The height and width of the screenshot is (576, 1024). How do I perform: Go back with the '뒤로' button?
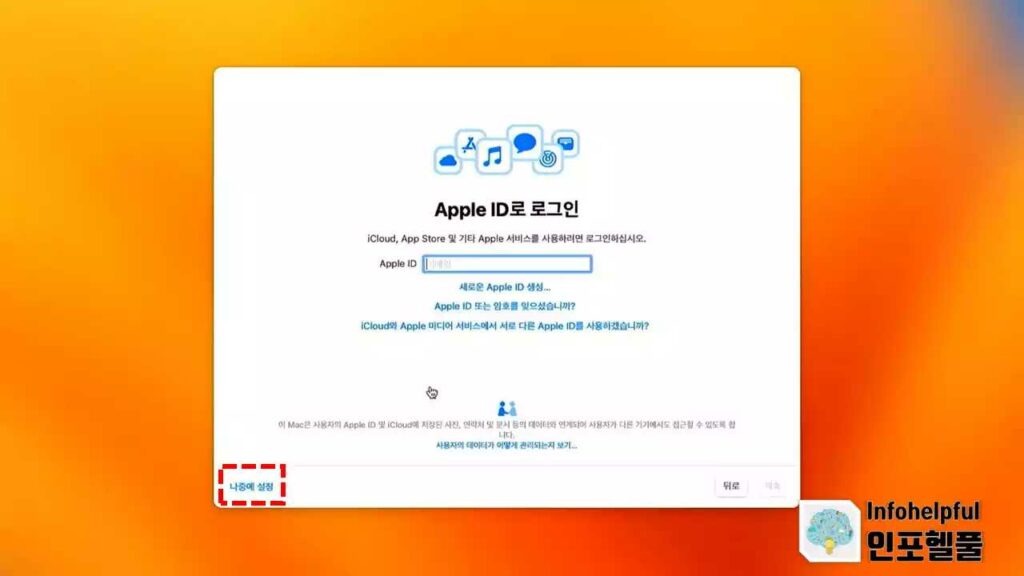tap(731, 486)
